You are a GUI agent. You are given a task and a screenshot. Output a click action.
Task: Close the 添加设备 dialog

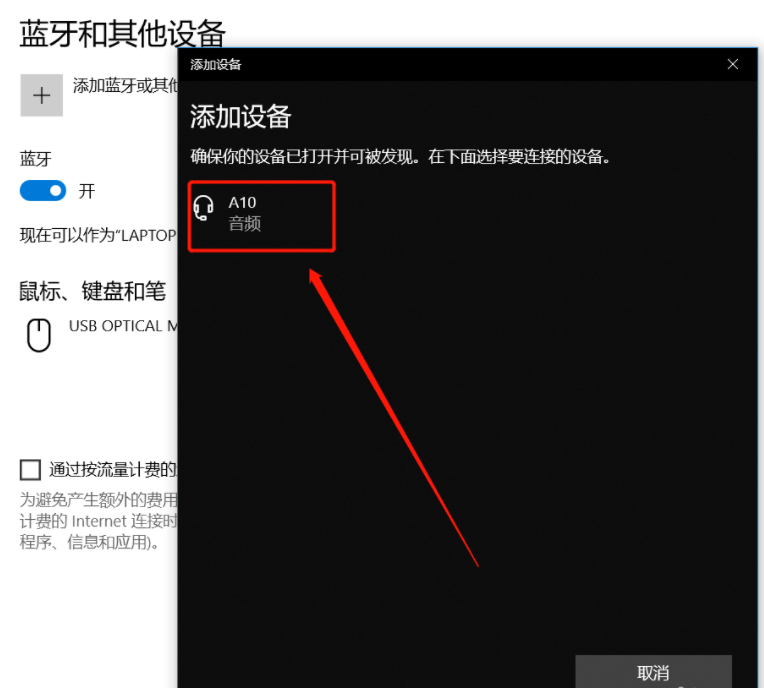732,64
